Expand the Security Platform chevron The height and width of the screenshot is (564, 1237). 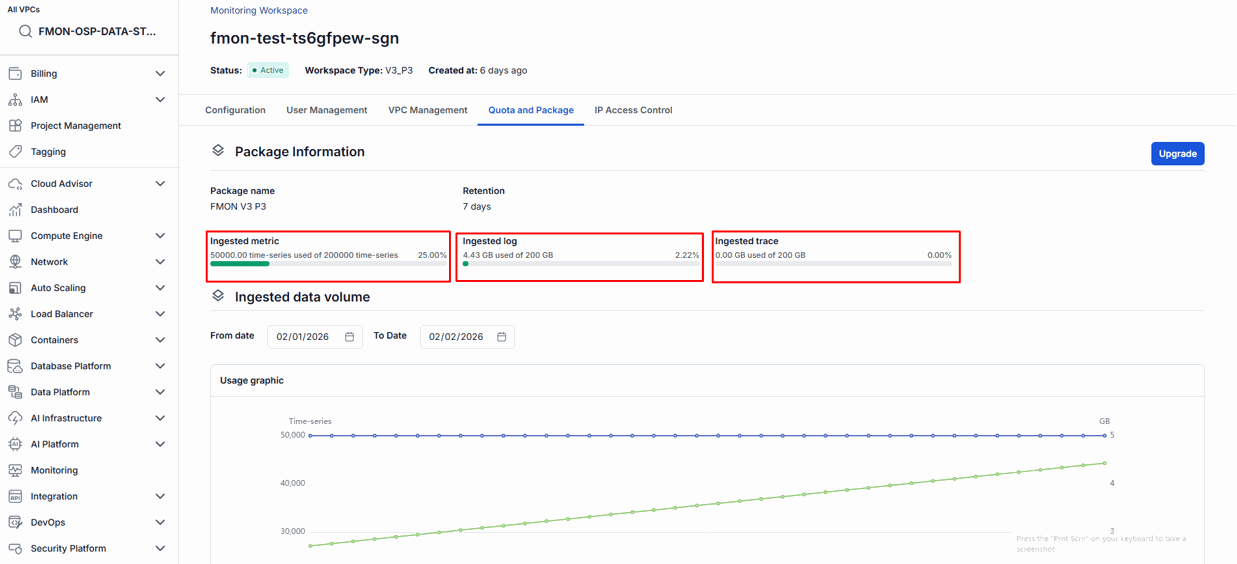coord(160,548)
